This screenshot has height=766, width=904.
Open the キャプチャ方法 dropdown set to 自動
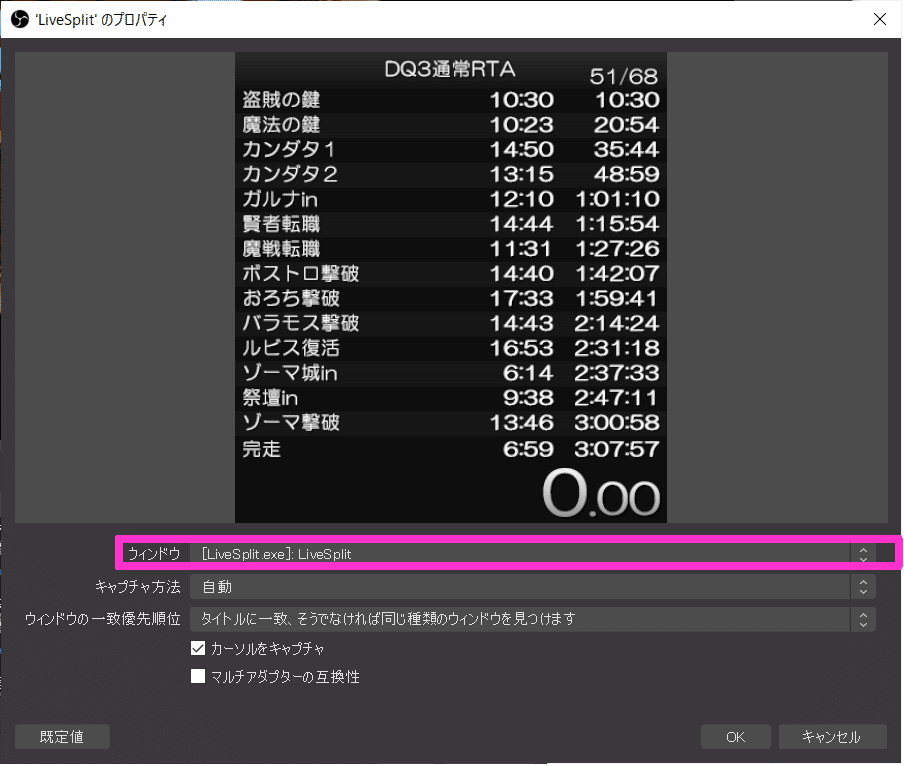click(x=532, y=587)
